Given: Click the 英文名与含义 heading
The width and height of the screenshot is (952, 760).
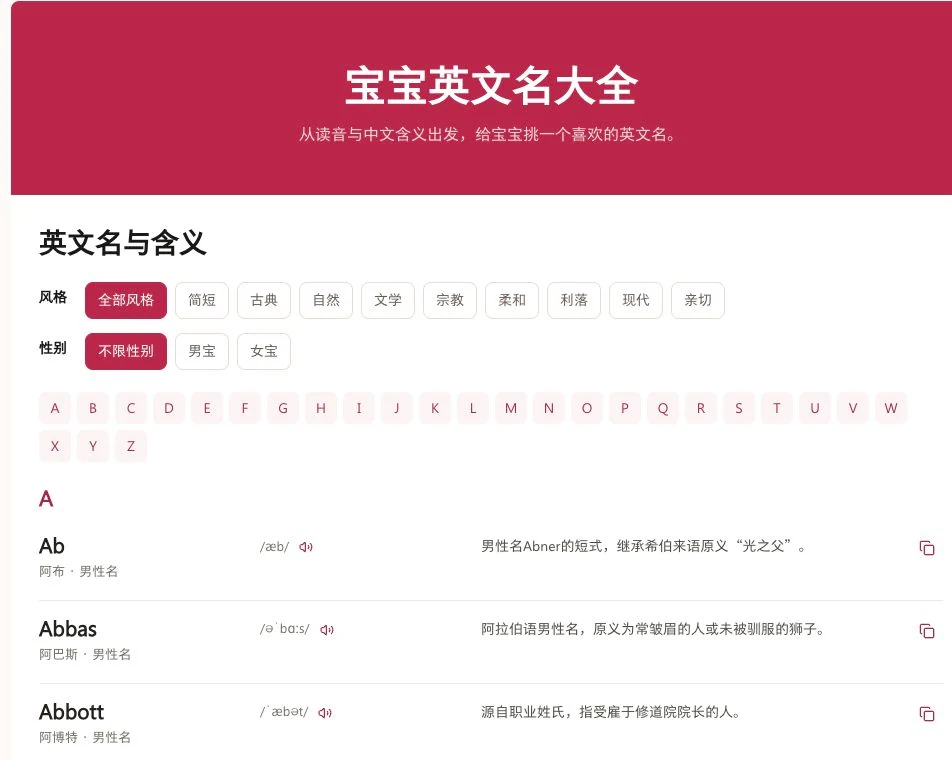Looking at the screenshot, I should point(123,243).
